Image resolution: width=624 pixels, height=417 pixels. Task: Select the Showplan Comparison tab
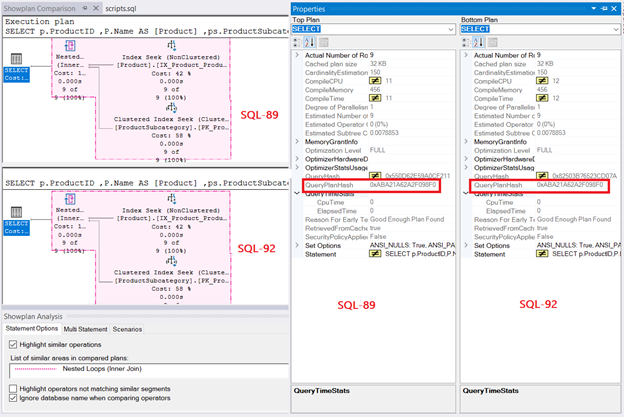click(x=39, y=8)
